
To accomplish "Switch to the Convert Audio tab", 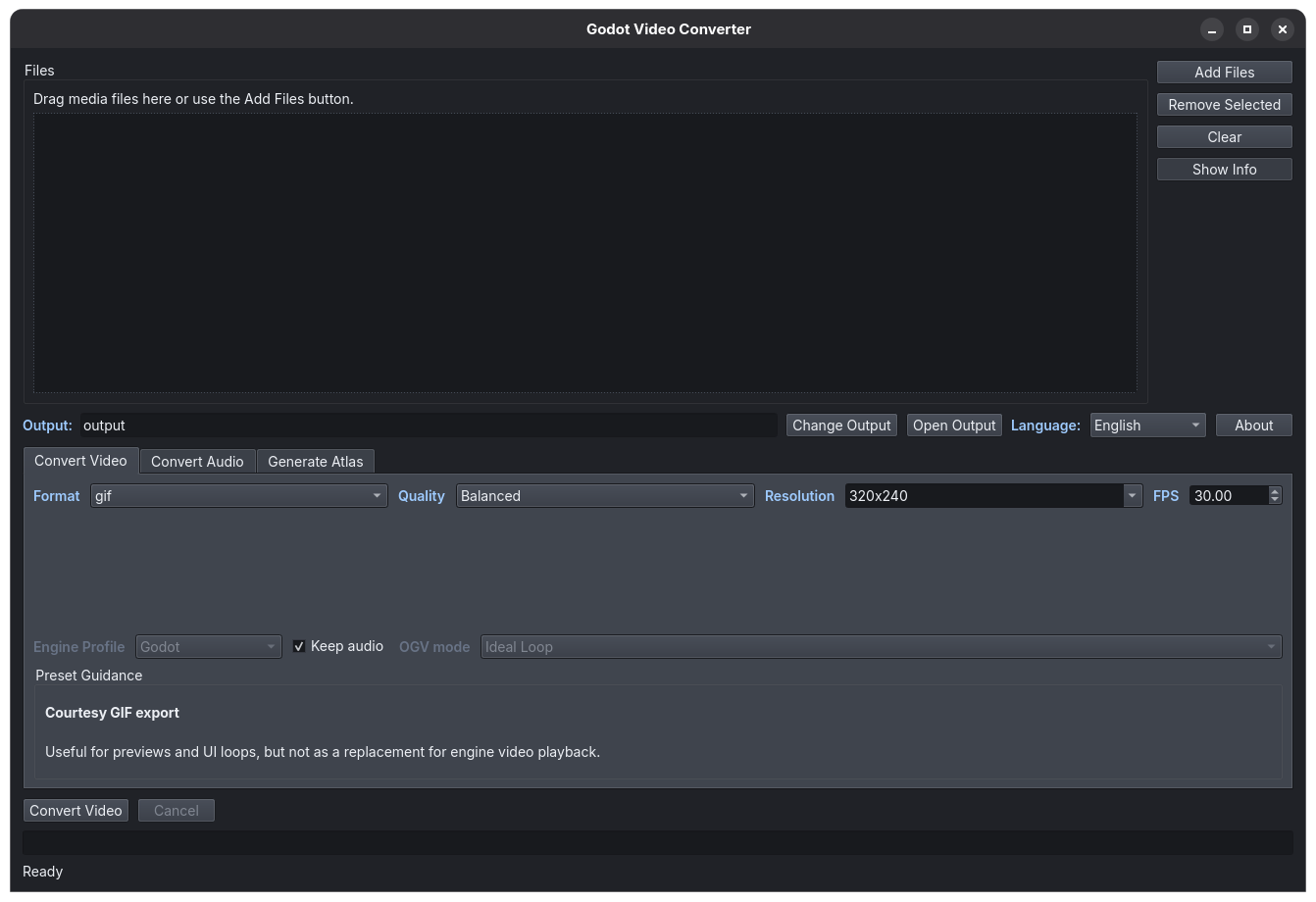I will [x=197, y=462].
